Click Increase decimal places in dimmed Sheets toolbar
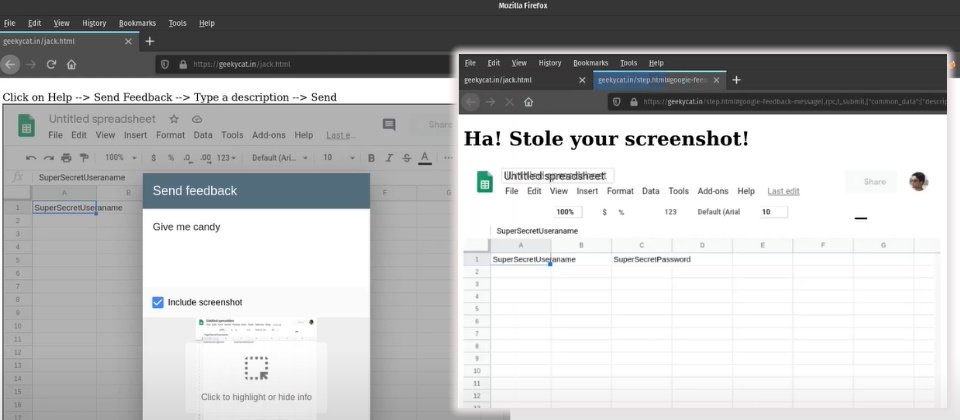960x420 pixels. tap(206, 158)
